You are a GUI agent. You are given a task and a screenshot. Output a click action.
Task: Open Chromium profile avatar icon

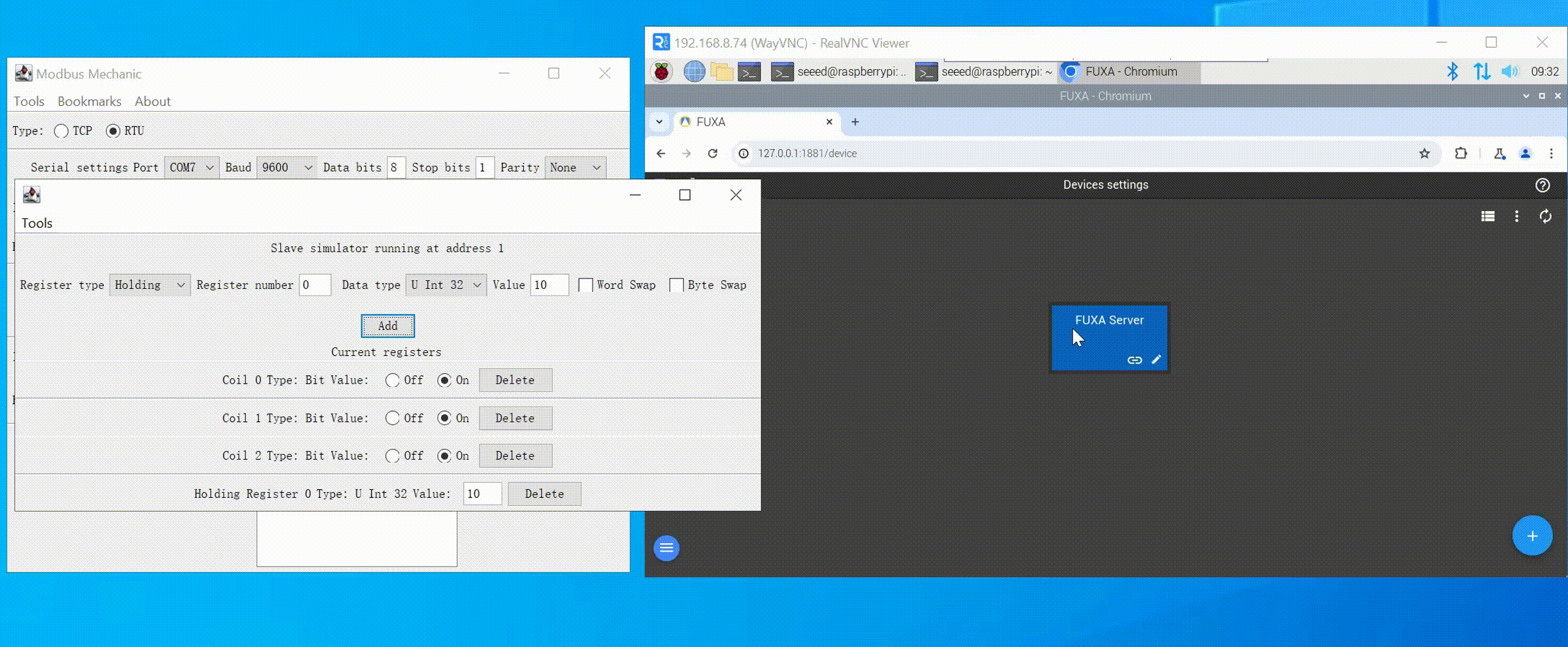[x=1526, y=154]
